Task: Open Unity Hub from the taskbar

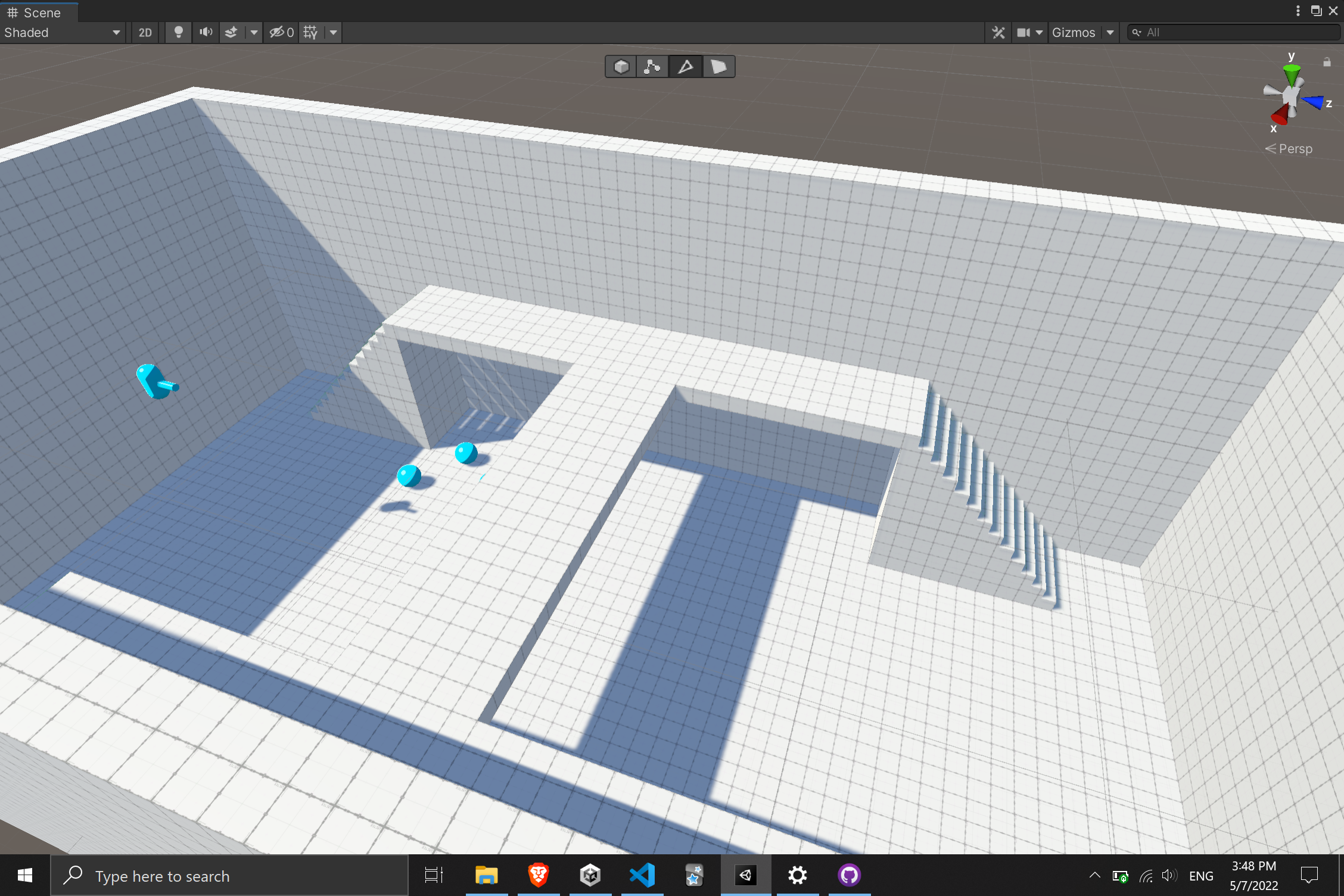Action: coord(590,875)
